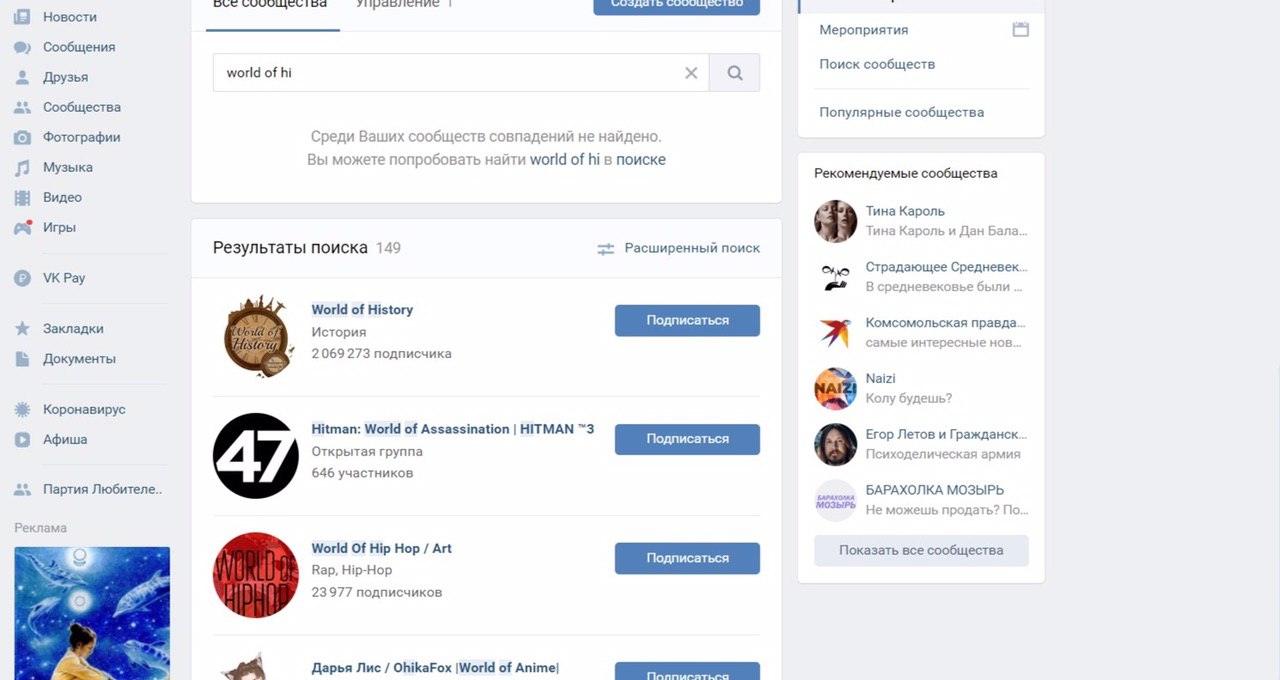Click the Страдающее Средневековье avatar

[835, 277]
